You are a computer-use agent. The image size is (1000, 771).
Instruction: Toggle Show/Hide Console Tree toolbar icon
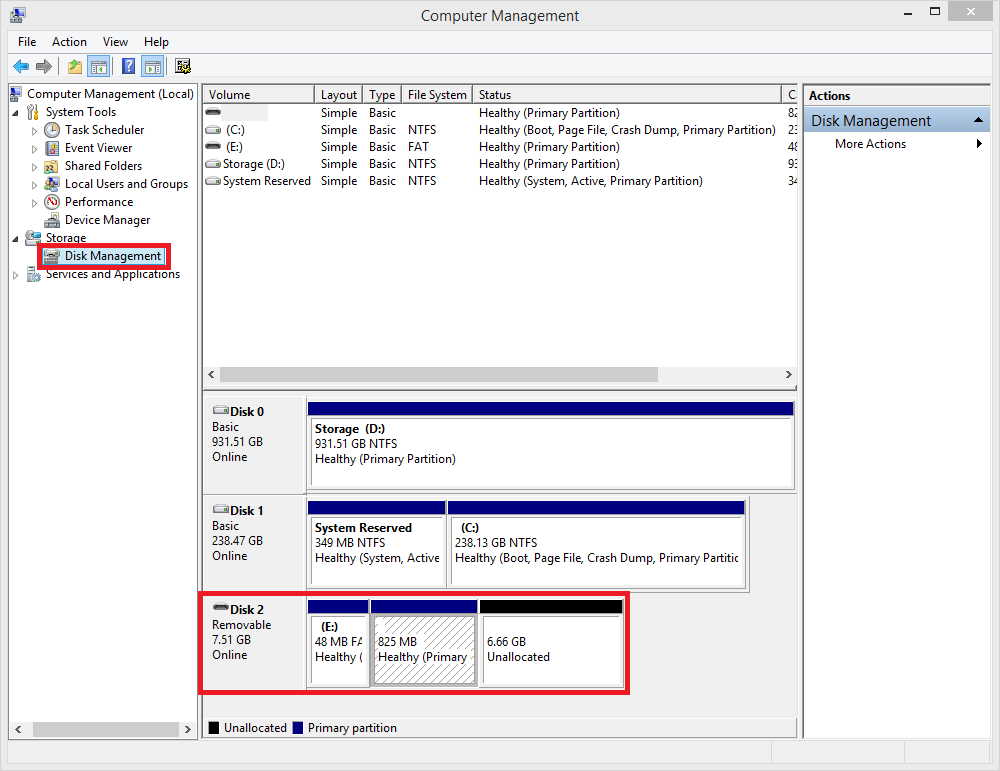(98, 67)
